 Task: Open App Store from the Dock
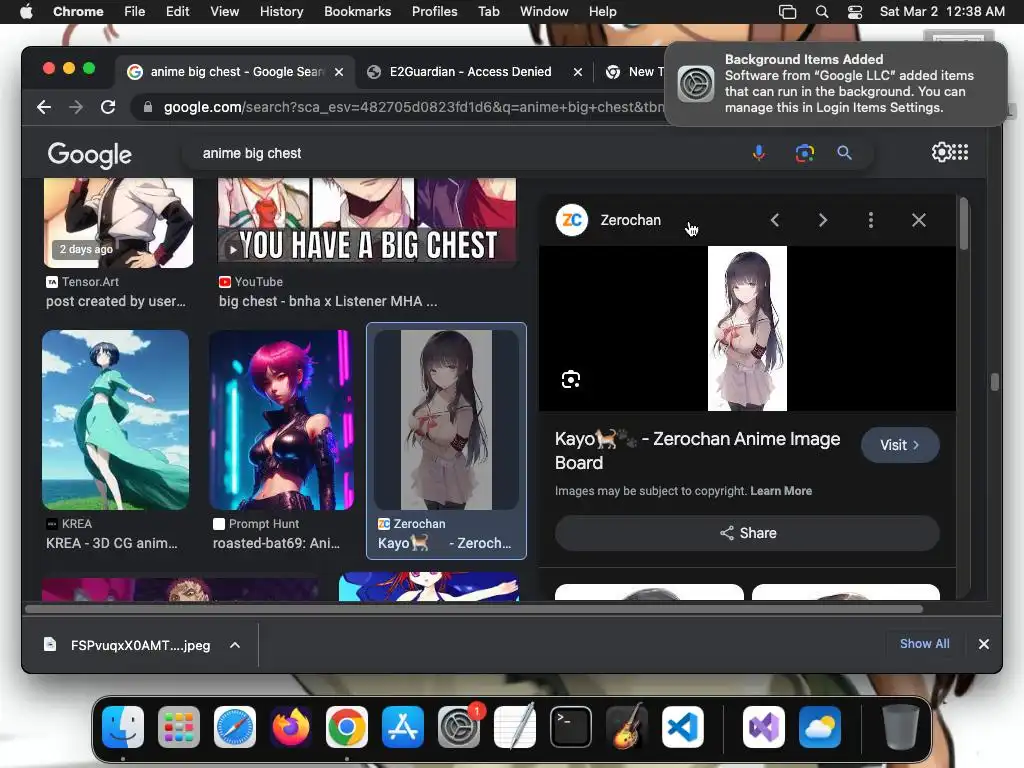click(403, 727)
